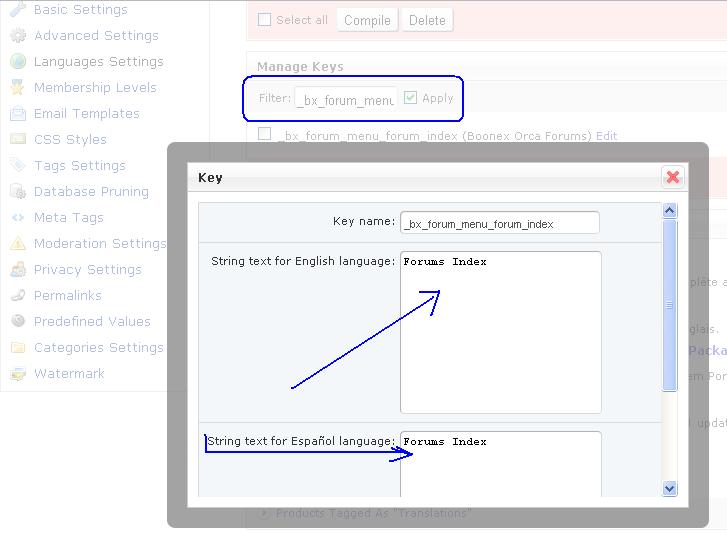Open Meta Tags link
Viewport: 727px width, 534px height.
pyautogui.click(x=69, y=217)
